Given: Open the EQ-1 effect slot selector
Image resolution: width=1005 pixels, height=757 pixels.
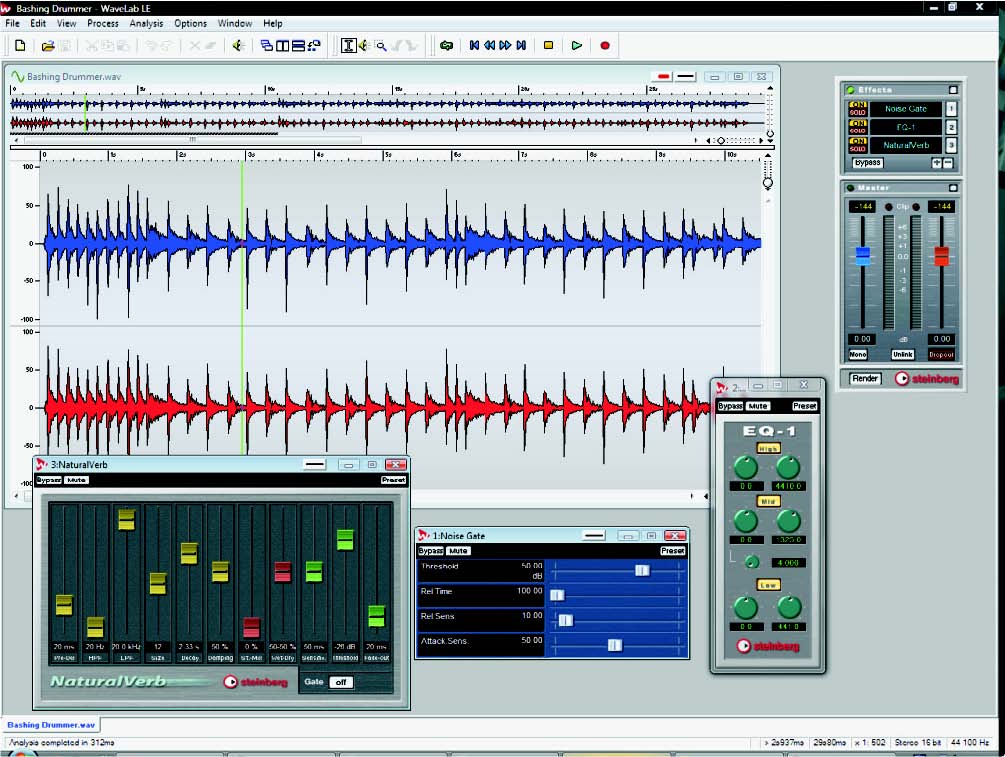Looking at the screenshot, I should point(906,127).
